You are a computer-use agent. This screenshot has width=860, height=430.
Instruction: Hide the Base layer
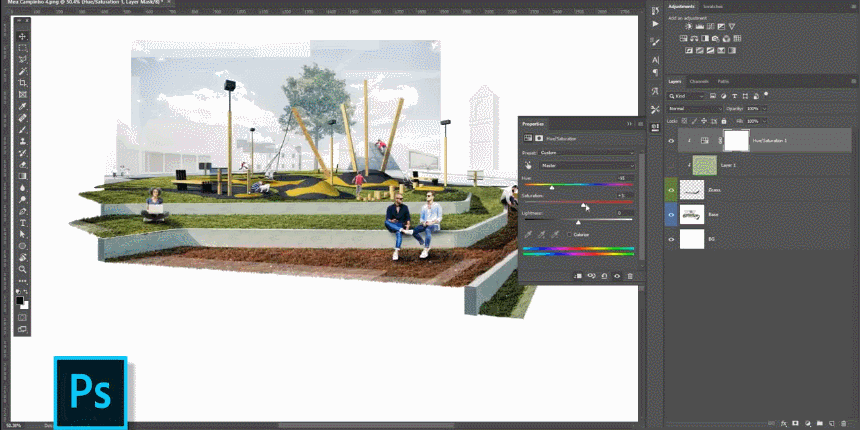click(671, 214)
